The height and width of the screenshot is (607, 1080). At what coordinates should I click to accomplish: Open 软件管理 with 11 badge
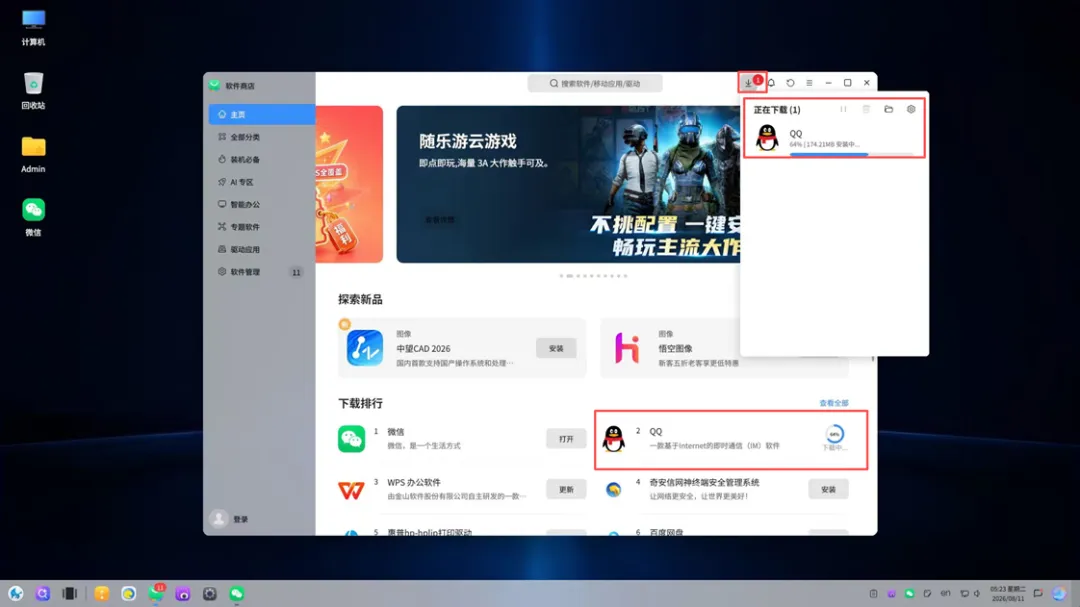(x=262, y=272)
